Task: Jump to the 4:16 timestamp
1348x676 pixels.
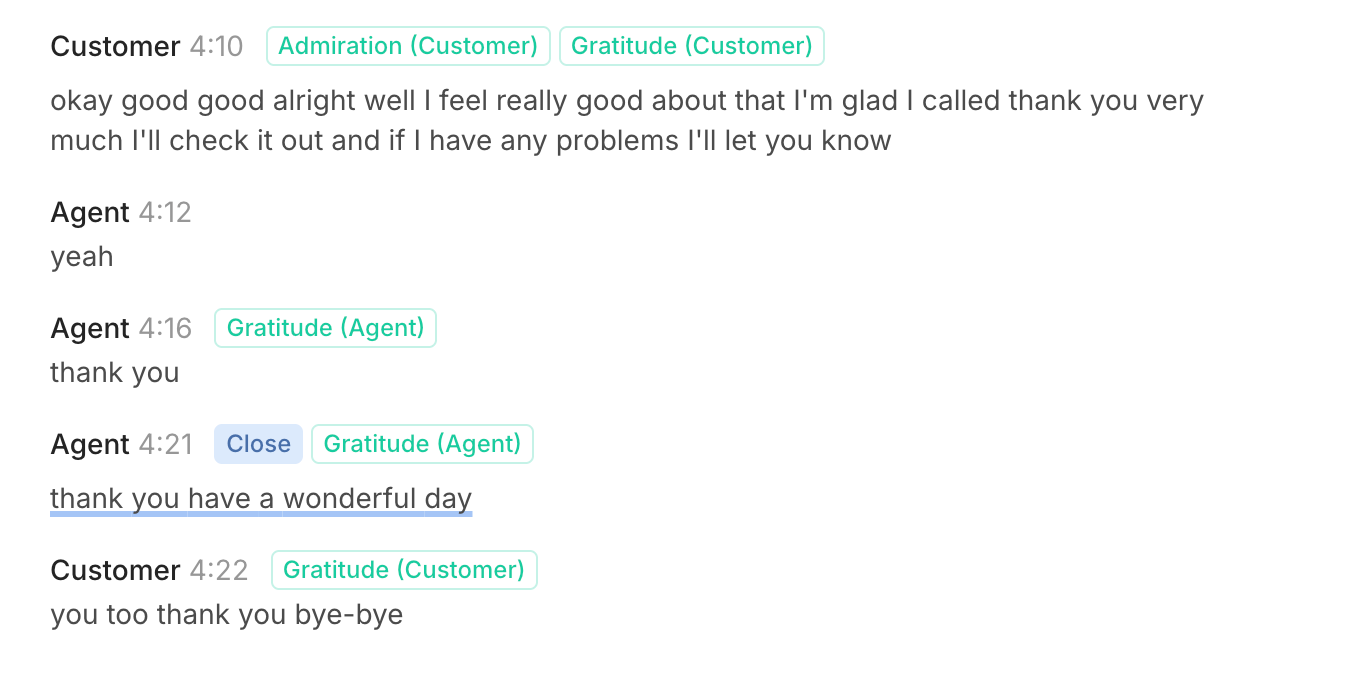Action: (x=164, y=328)
